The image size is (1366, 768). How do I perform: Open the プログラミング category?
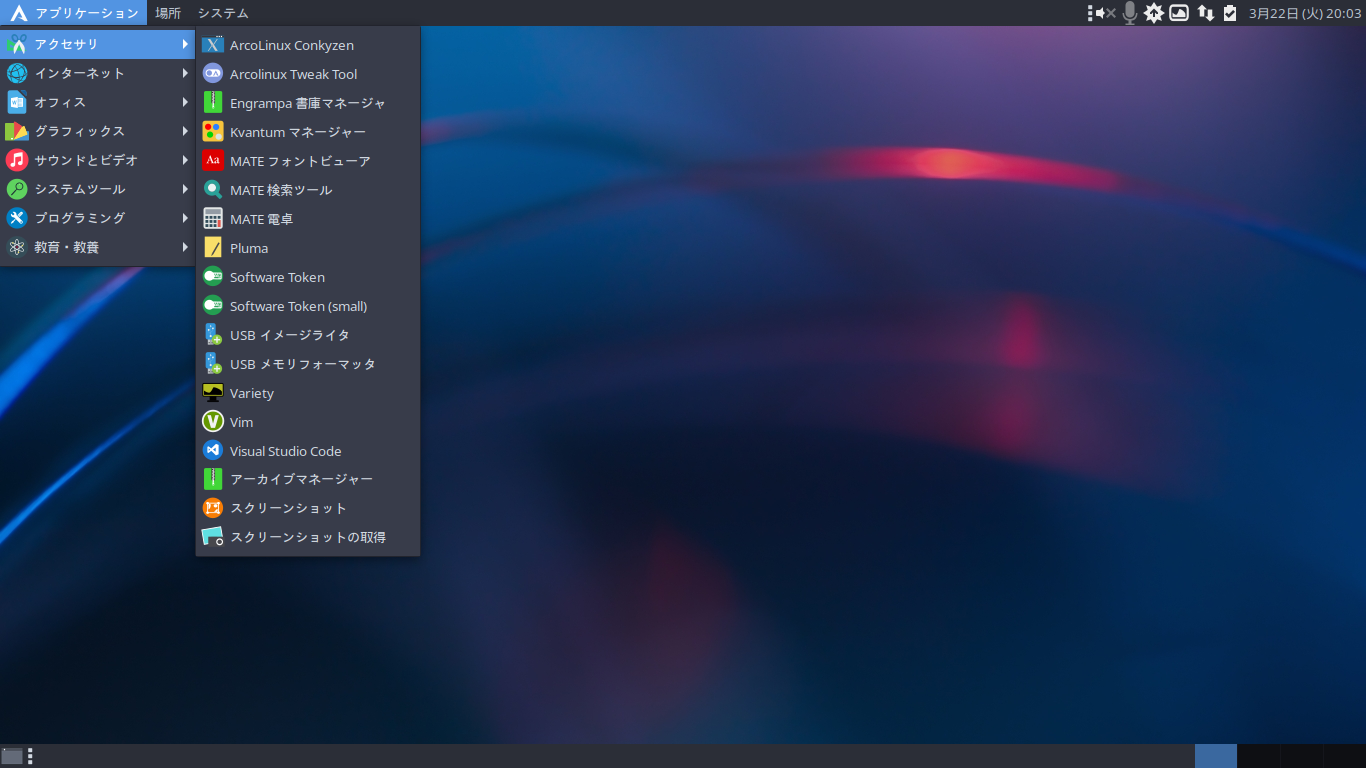coord(97,218)
